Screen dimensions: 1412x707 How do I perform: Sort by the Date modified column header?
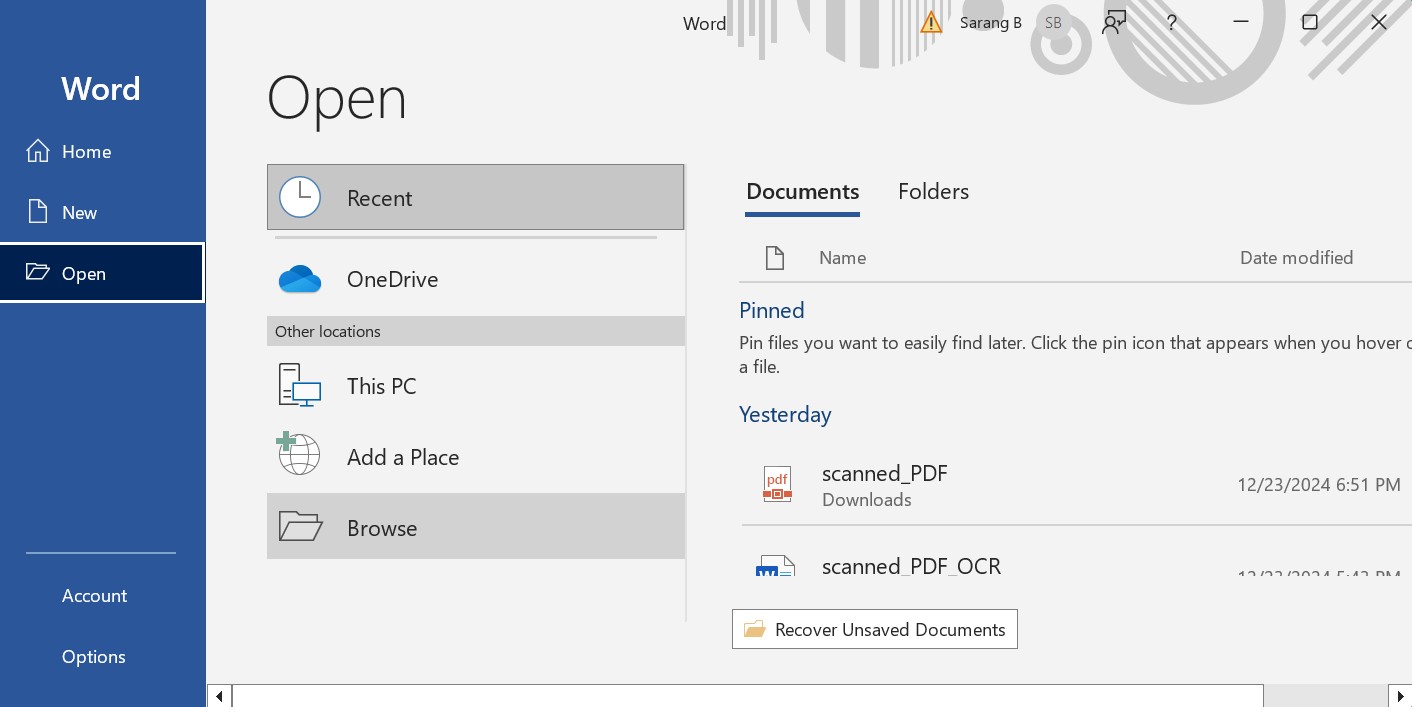coord(1297,258)
